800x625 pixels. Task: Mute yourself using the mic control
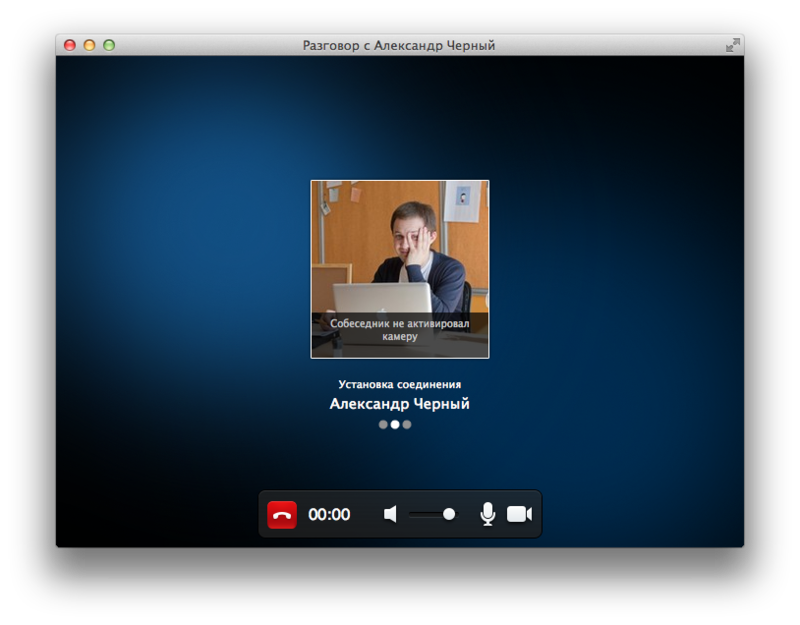[x=487, y=513]
